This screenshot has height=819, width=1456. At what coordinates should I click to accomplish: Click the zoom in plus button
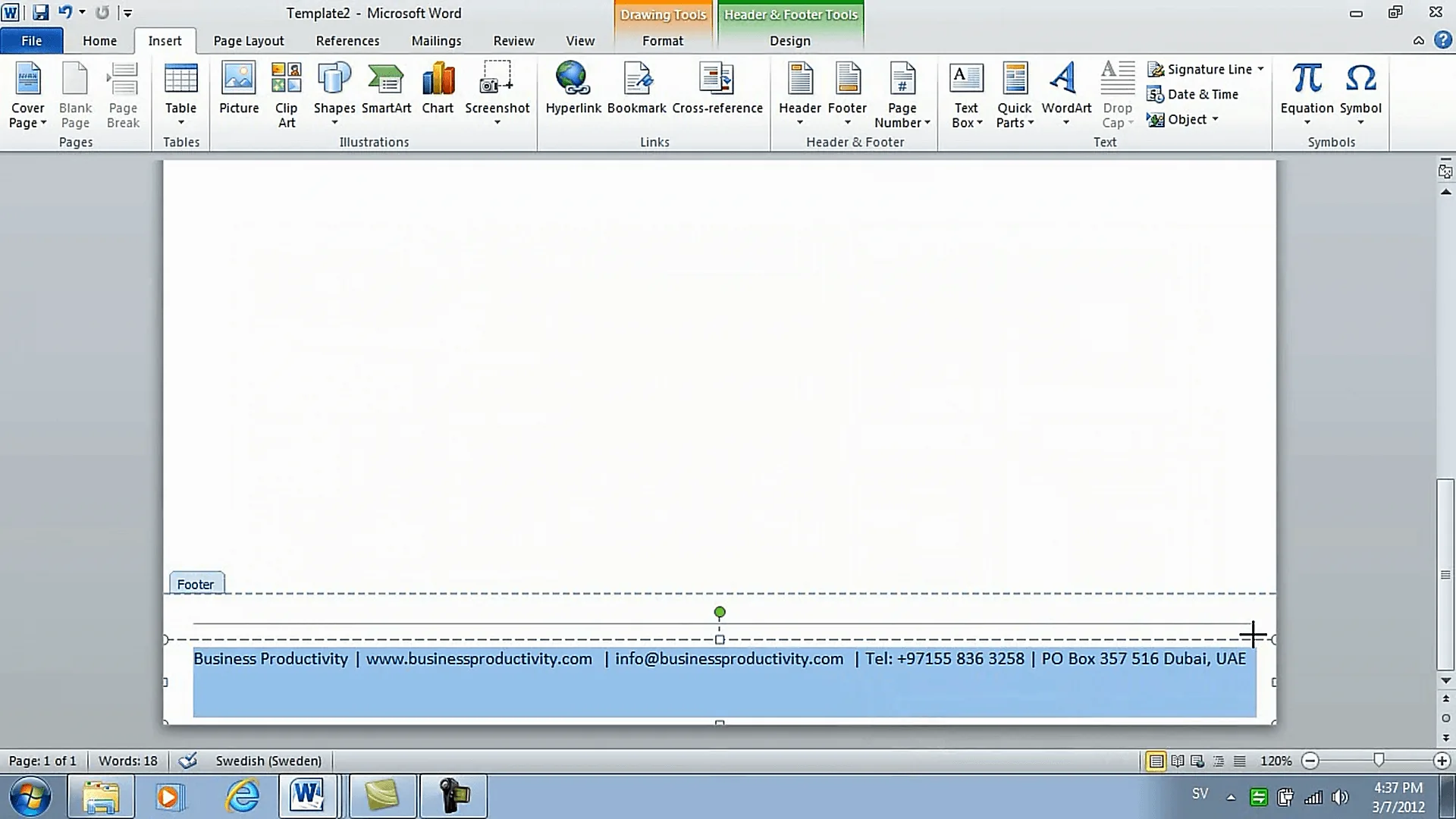(x=1442, y=761)
